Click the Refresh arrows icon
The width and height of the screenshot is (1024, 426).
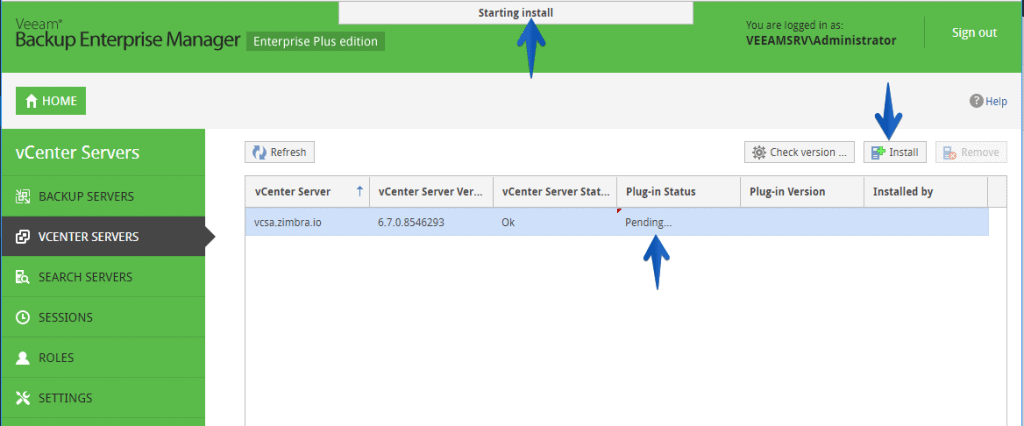(260, 152)
